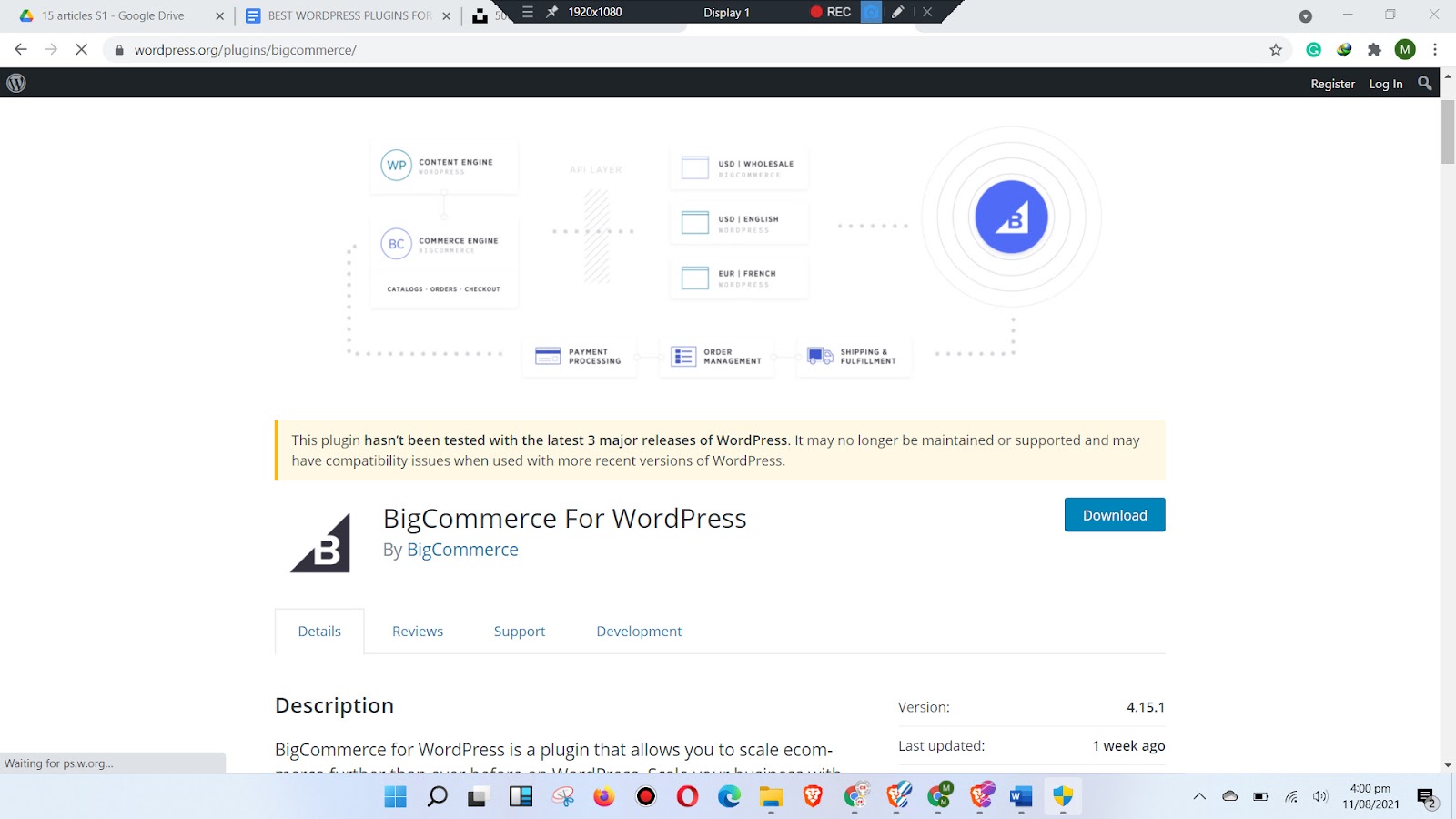Viewport: 1456px width, 819px height.
Task: Open Windows taskbar Search
Action: pos(438,797)
